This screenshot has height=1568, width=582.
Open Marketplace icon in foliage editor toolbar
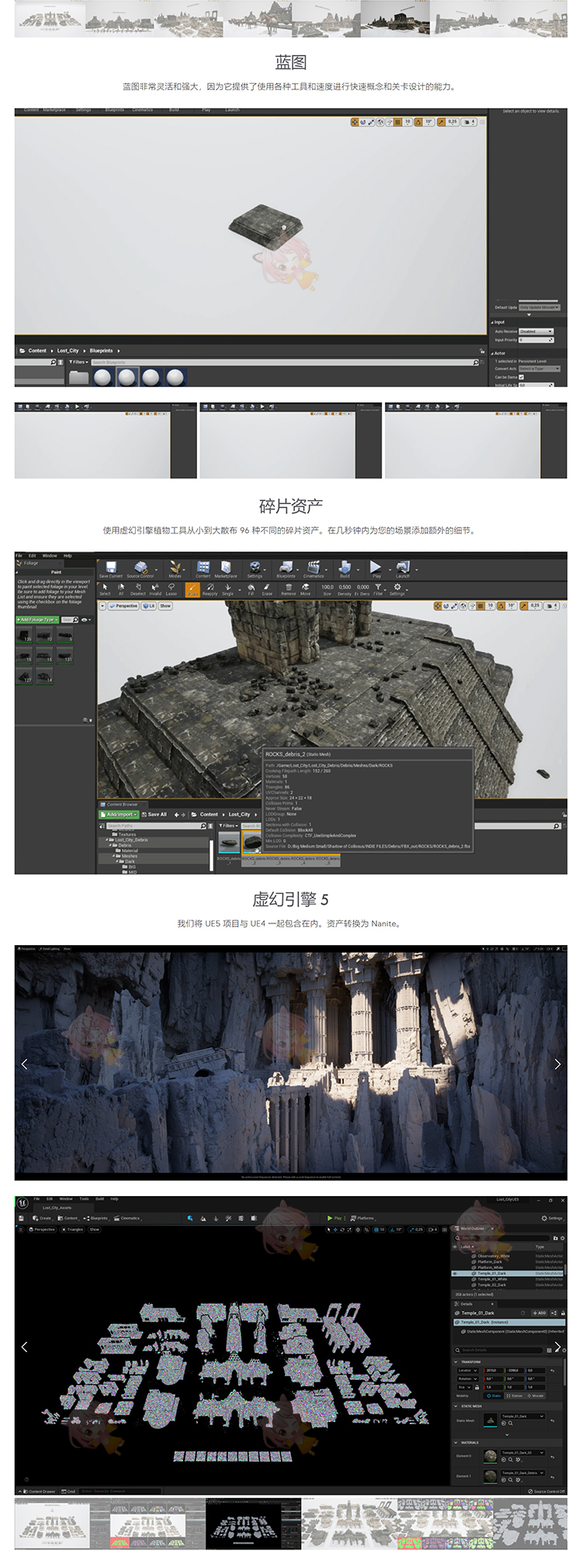(x=226, y=569)
